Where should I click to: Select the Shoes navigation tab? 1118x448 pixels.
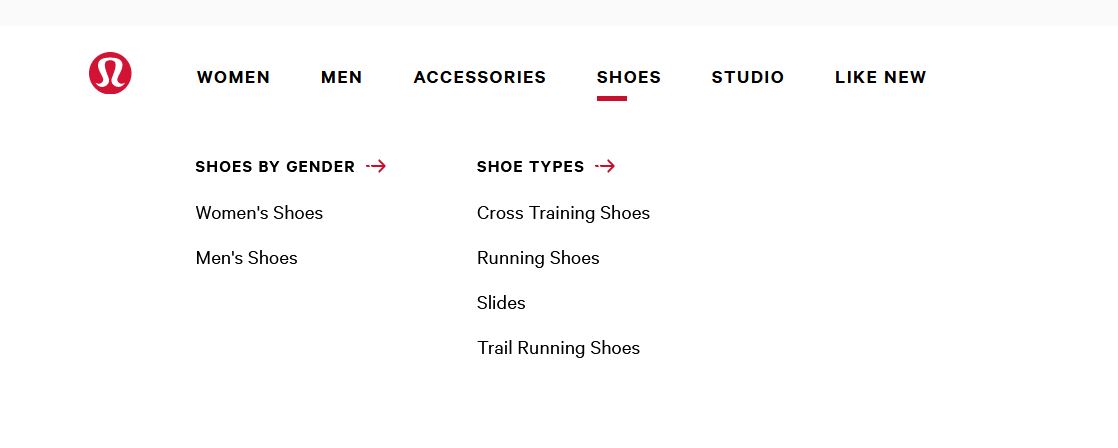tap(628, 77)
